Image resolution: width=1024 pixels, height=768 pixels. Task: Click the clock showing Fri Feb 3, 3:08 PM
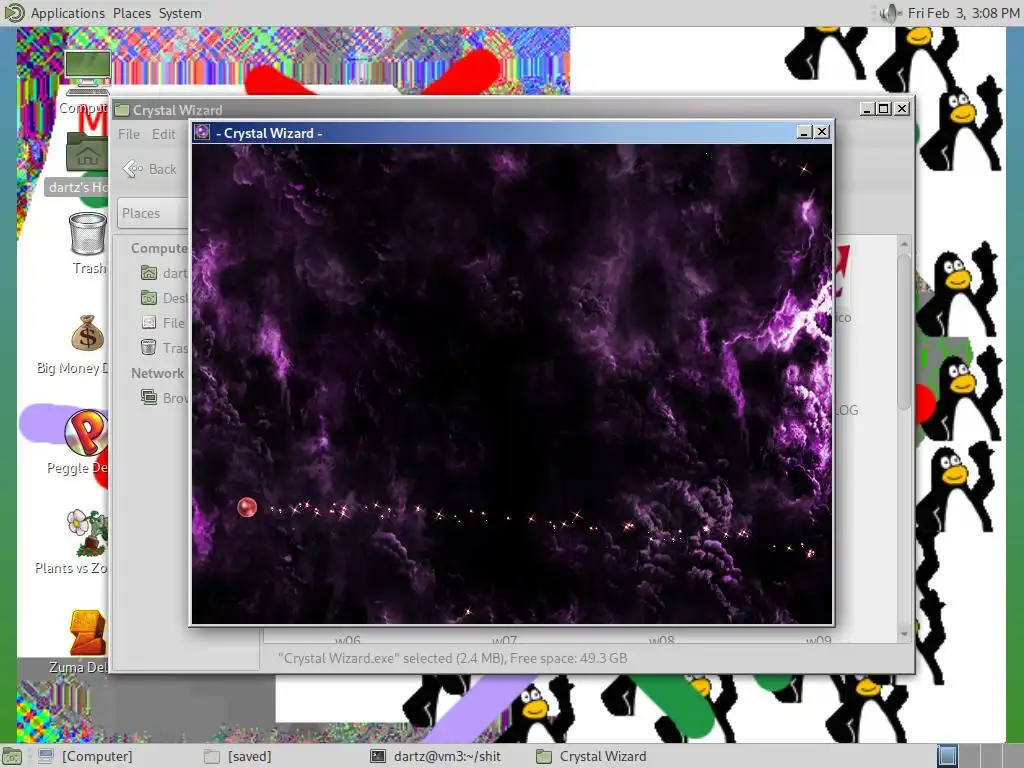pyautogui.click(x=963, y=13)
